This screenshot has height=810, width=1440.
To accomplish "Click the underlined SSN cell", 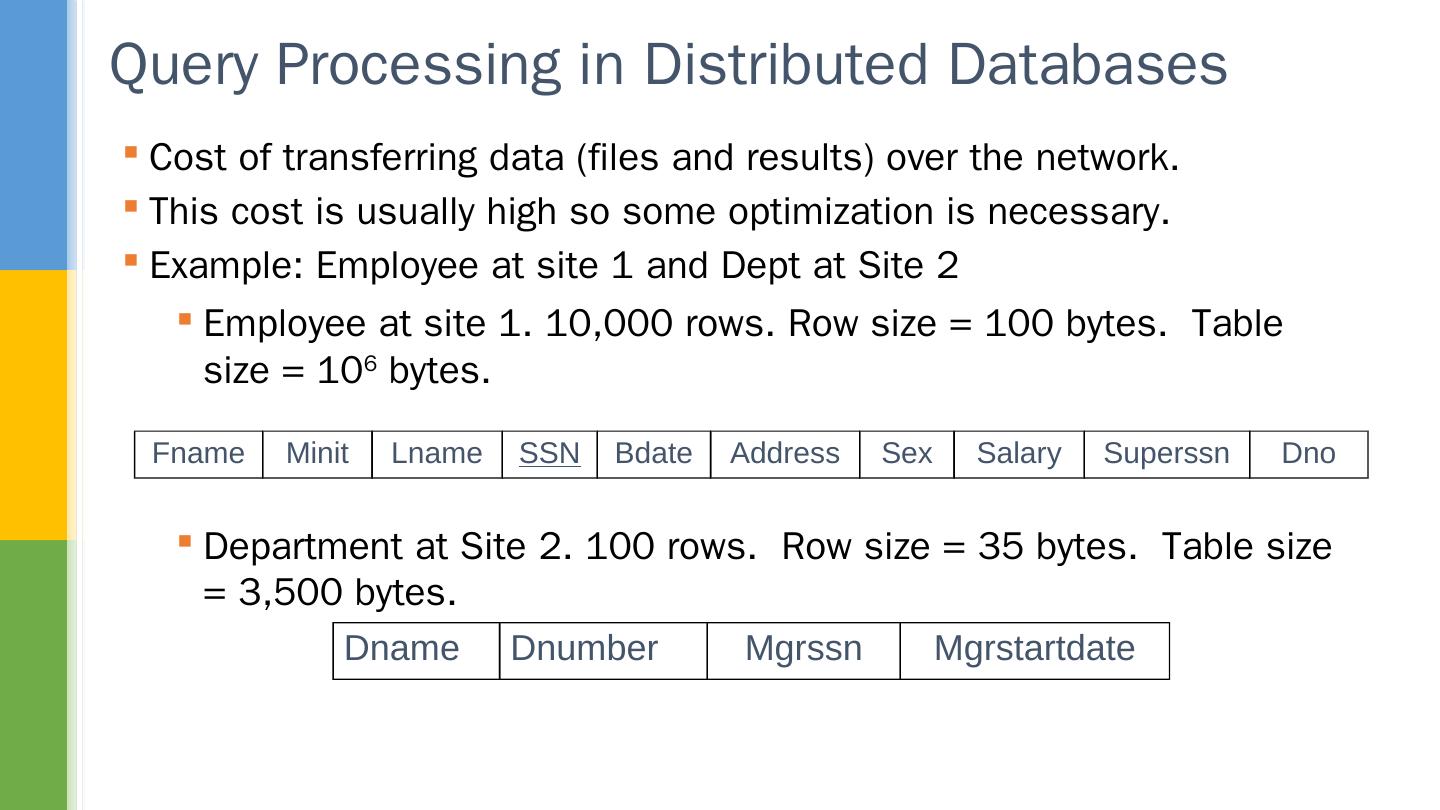I will click(549, 454).
